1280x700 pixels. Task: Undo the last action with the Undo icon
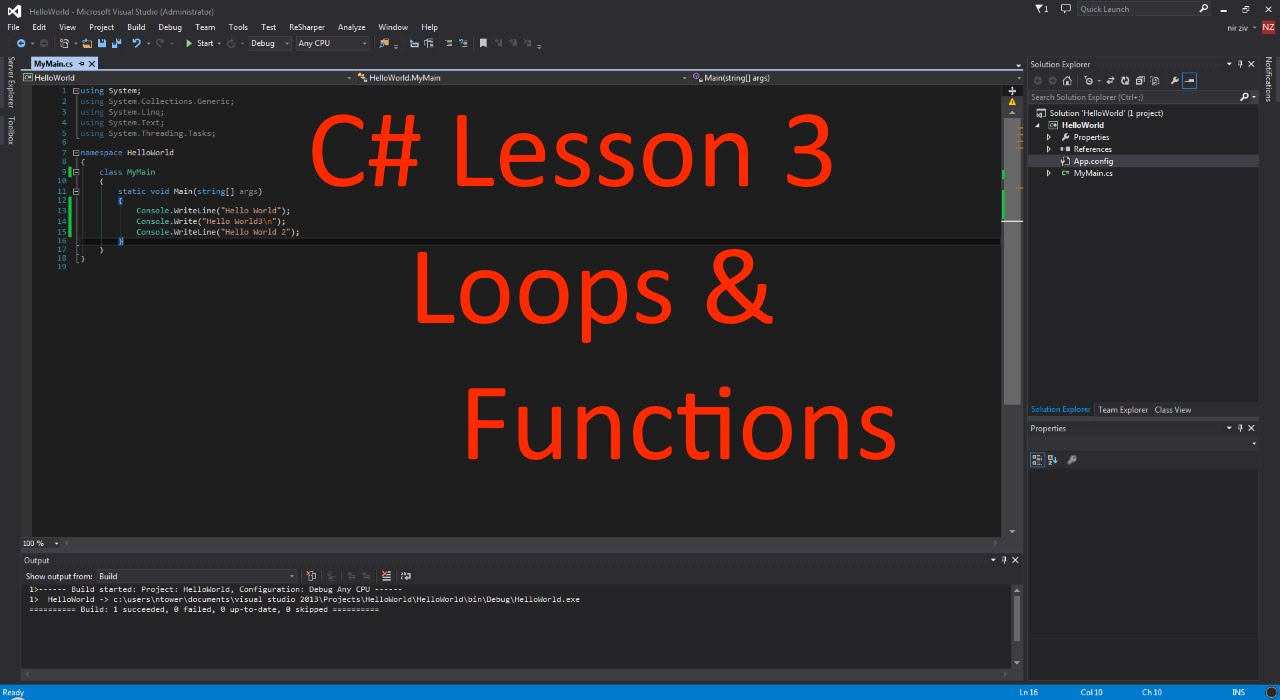pos(136,43)
